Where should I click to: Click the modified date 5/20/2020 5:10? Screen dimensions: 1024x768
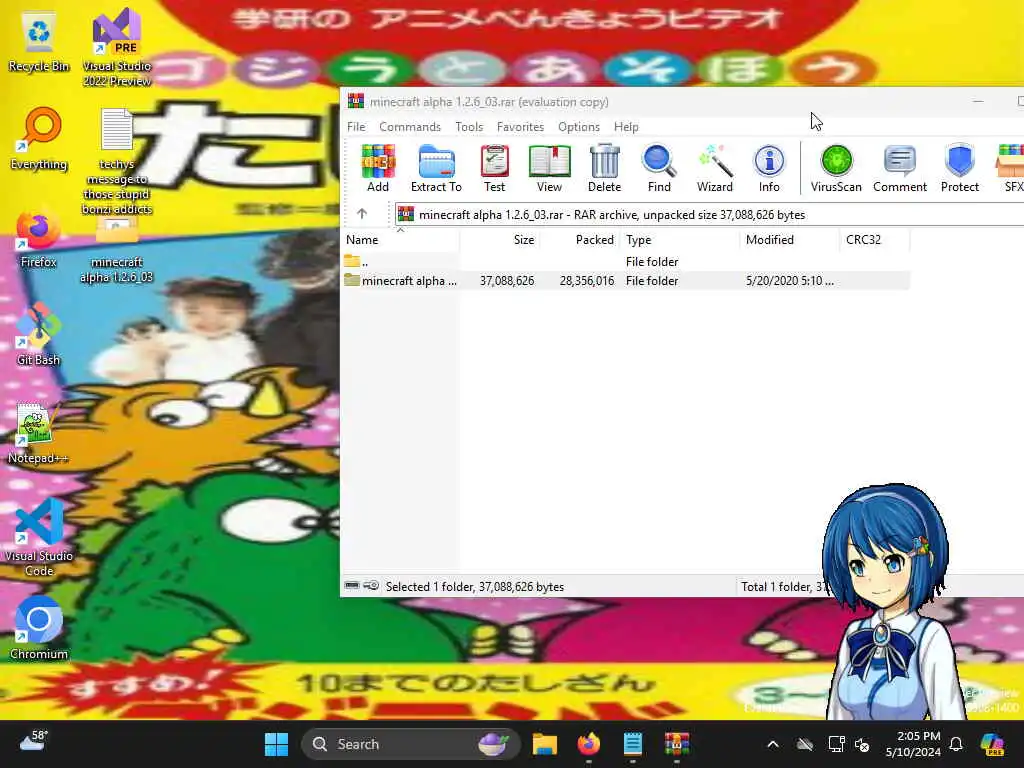[790, 281]
